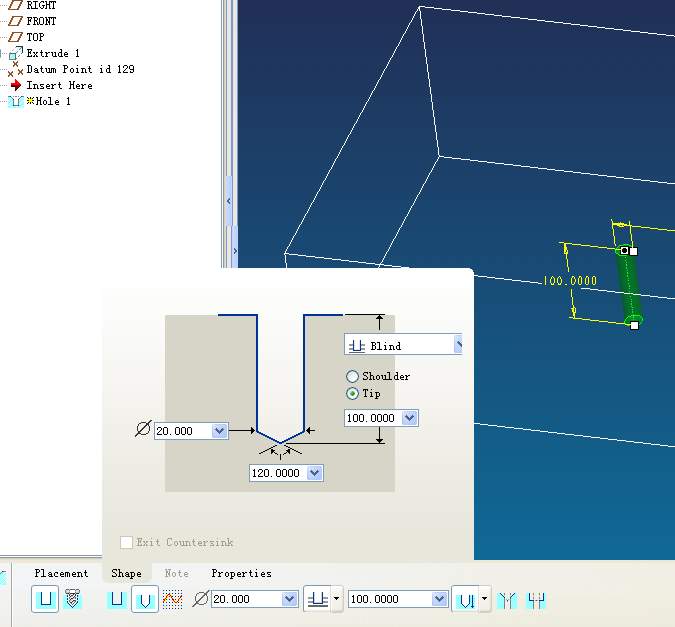The width and height of the screenshot is (675, 627).
Task: Select the simple hole type icon
Action: (x=45, y=599)
